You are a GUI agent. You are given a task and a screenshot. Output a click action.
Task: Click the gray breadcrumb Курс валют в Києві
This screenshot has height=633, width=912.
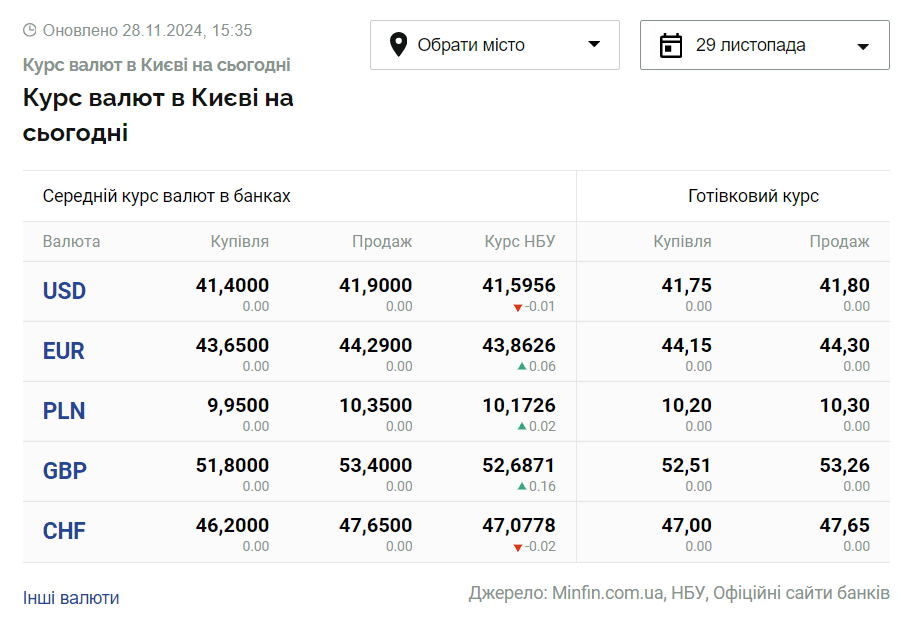pyautogui.click(x=156, y=65)
